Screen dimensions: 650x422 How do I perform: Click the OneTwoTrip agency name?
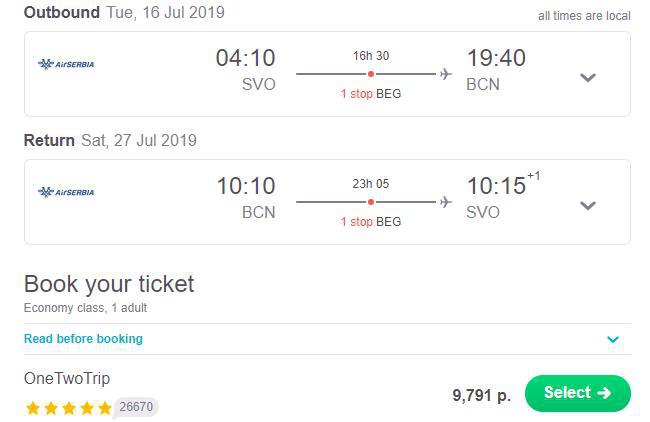tap(67, 378)
